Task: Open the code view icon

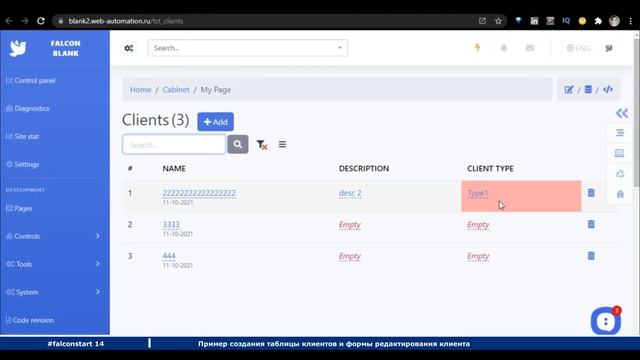Action: [x=608, y=89]
